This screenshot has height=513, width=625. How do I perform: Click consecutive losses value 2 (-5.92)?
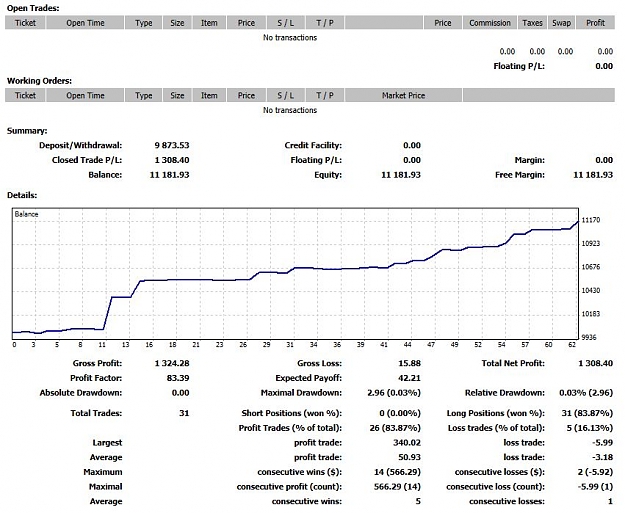[x=595, y=472]
